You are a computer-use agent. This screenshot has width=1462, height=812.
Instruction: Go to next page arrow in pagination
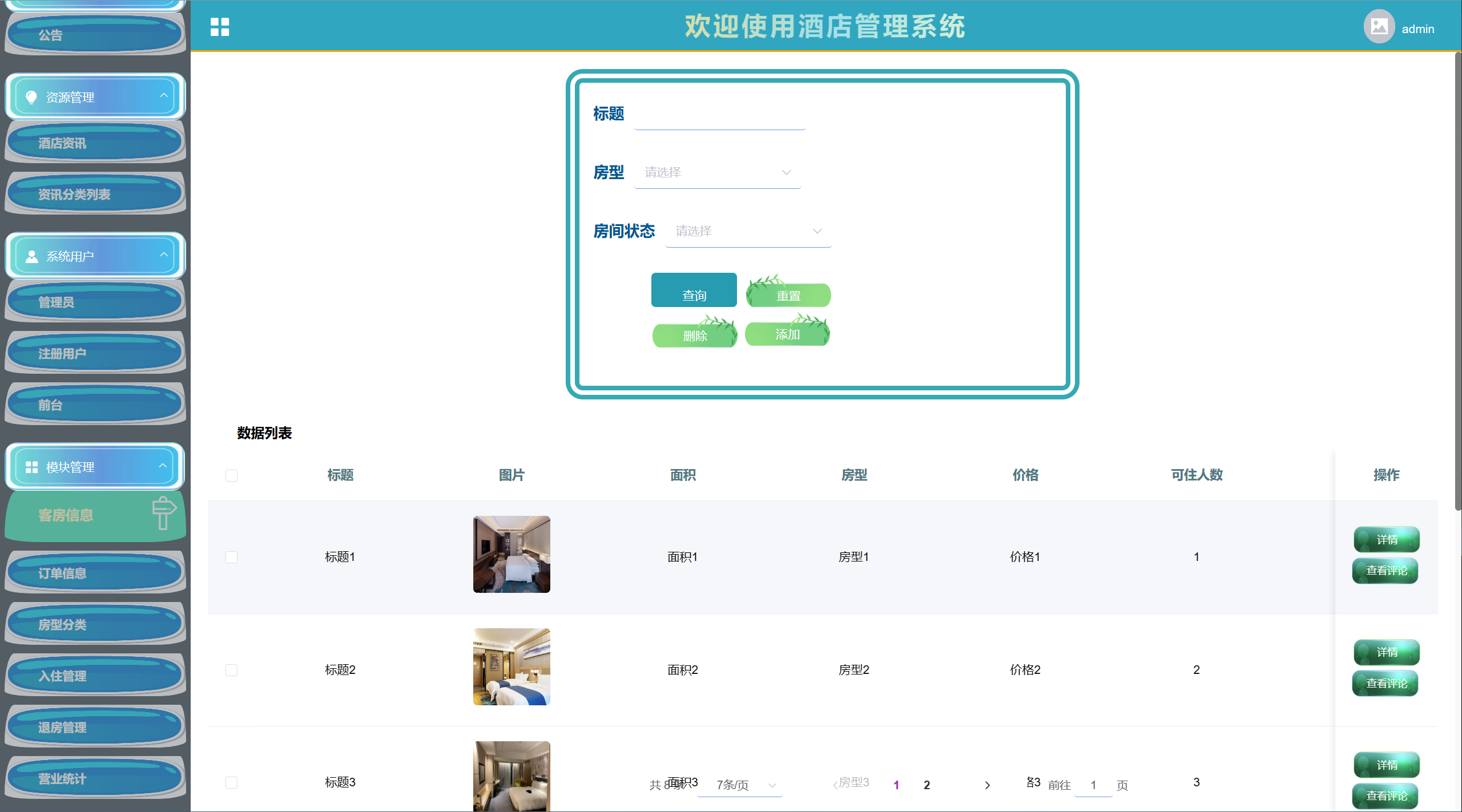point(987,785)
